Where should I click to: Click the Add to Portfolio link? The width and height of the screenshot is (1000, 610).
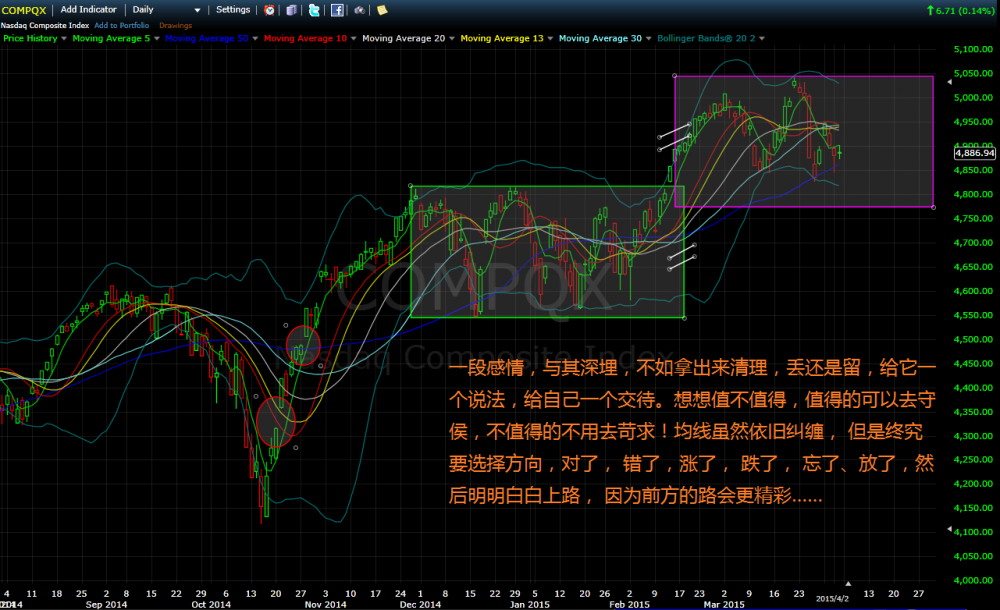pos(122,26)
